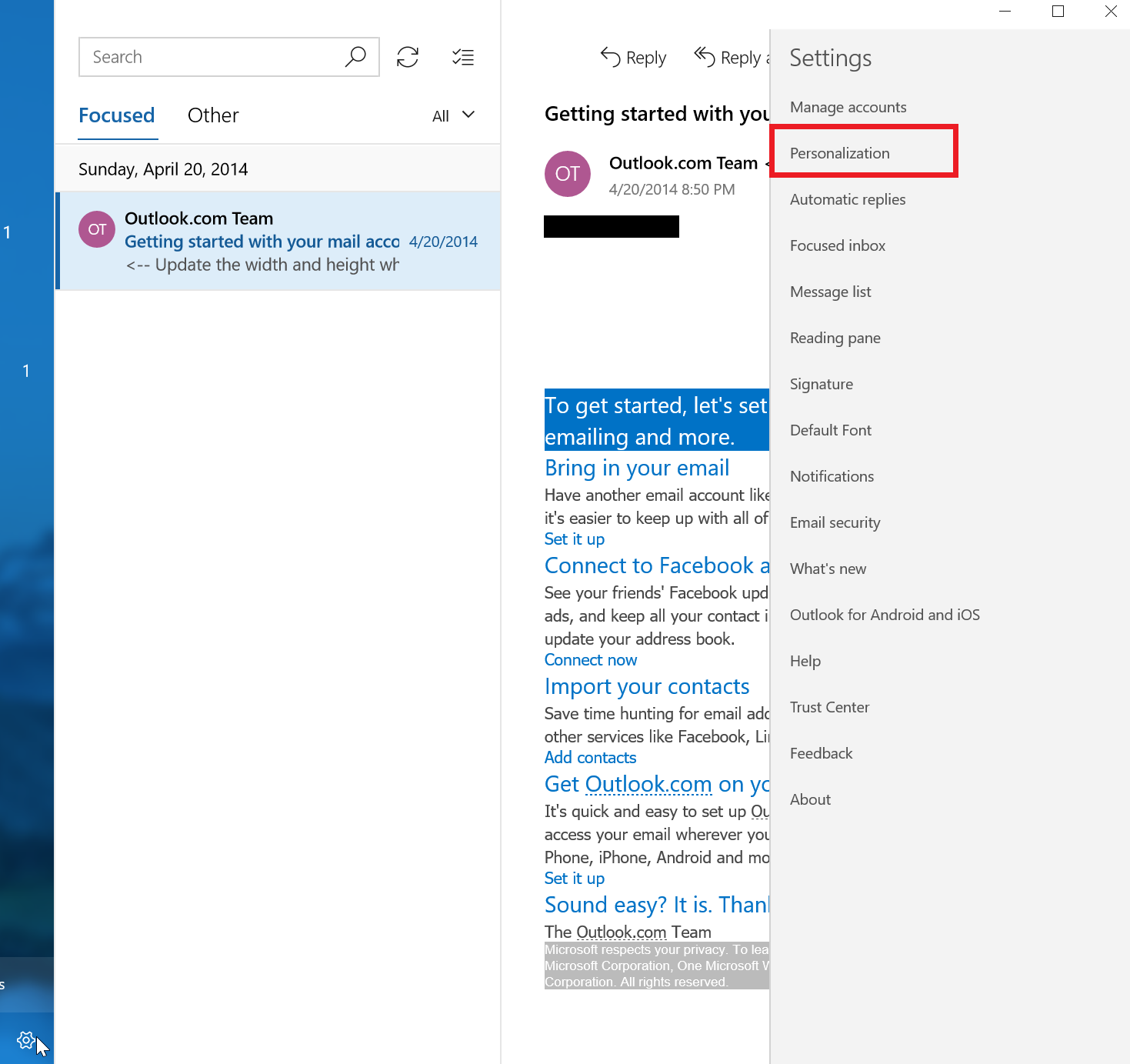
Task: Click the Outlook.com link in the team signature
Action: pyautogui.click(x=622, y=932)
